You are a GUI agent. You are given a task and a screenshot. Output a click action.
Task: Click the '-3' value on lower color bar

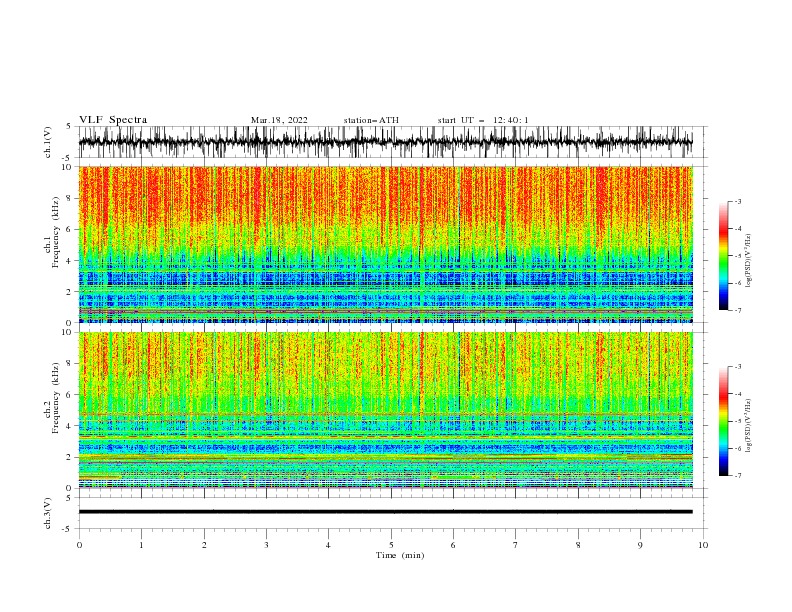click(x=737, y=367)
